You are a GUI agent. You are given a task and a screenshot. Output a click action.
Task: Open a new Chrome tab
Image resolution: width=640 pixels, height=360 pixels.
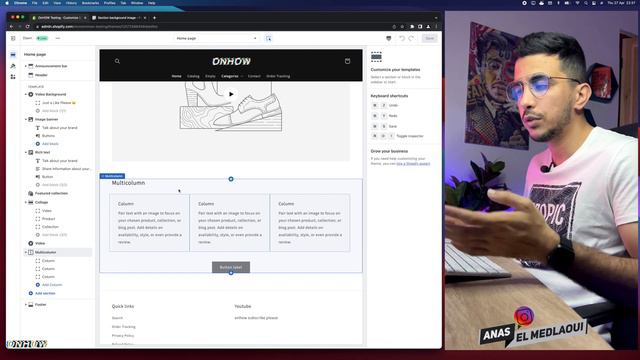pos(154,18)
